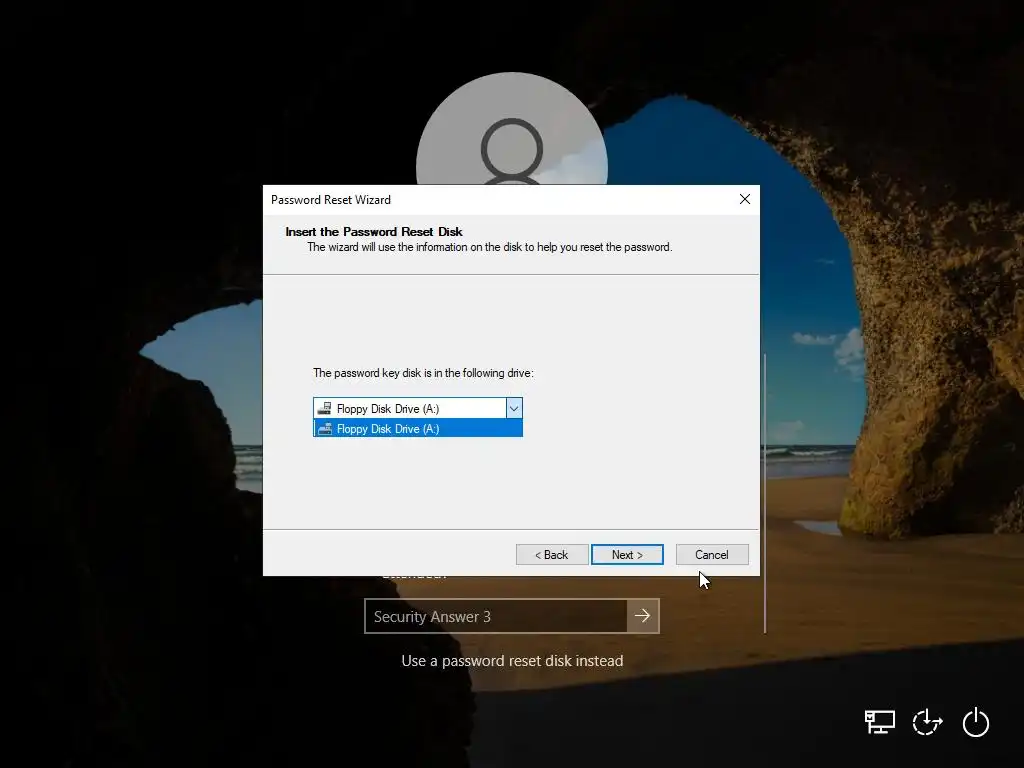Screen dimensions: 1024x768
Task: Click the wizard description sentence about the disk
Action: (x=490, y=247)
